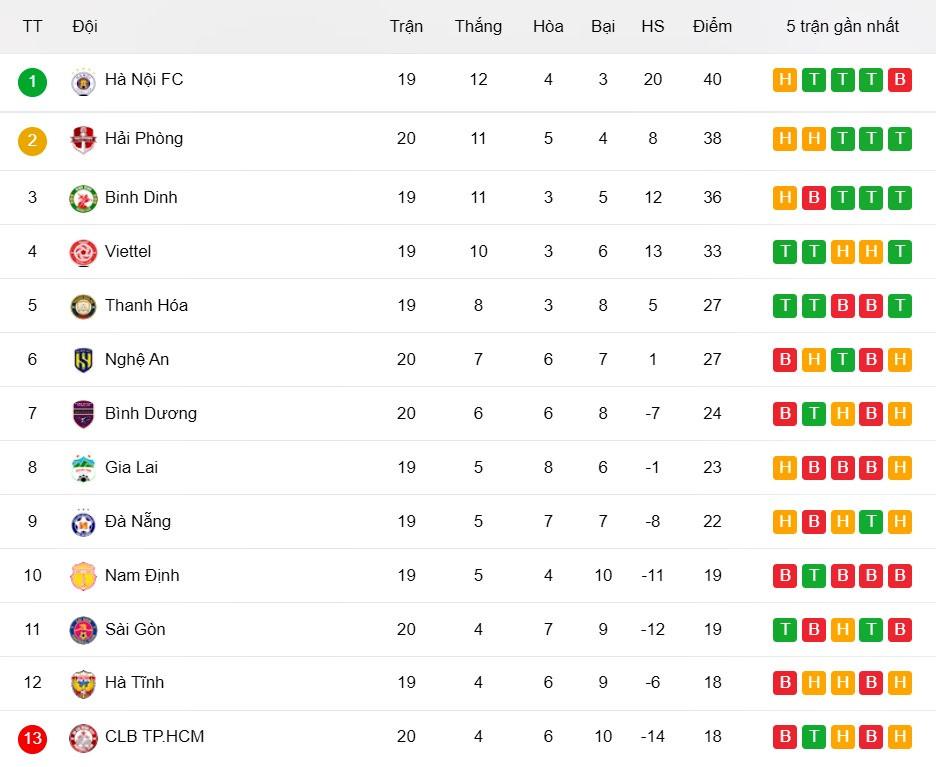Click the CLB TP.HCM club logo
The width and height of the screenshot is (936, 767).
[x=83, y=738]
